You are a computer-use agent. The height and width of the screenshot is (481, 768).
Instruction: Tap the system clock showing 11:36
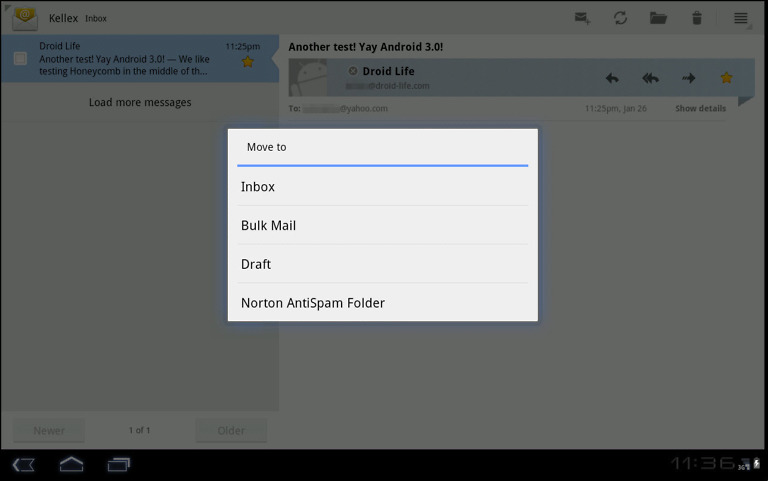[x=702, y=463]
